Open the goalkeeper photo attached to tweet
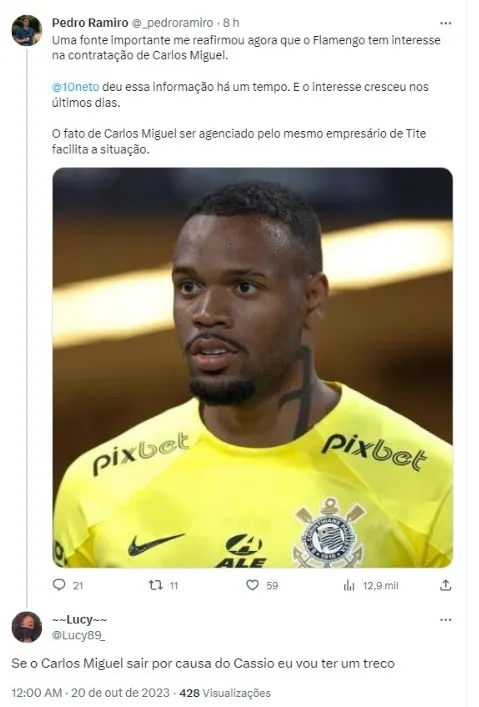This screenshot has width=479, height=707. point(253,367)
